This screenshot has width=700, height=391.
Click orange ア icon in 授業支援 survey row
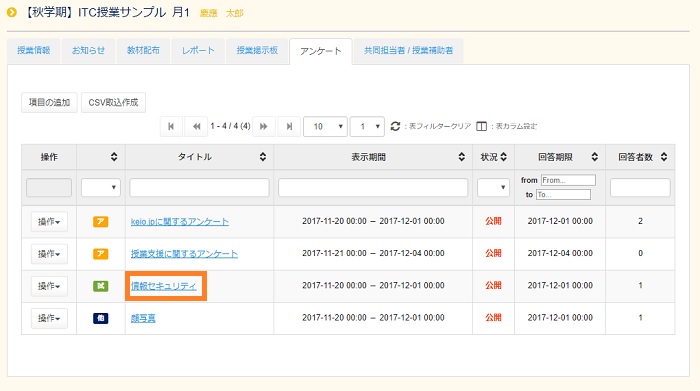click(x=100, y=254)
